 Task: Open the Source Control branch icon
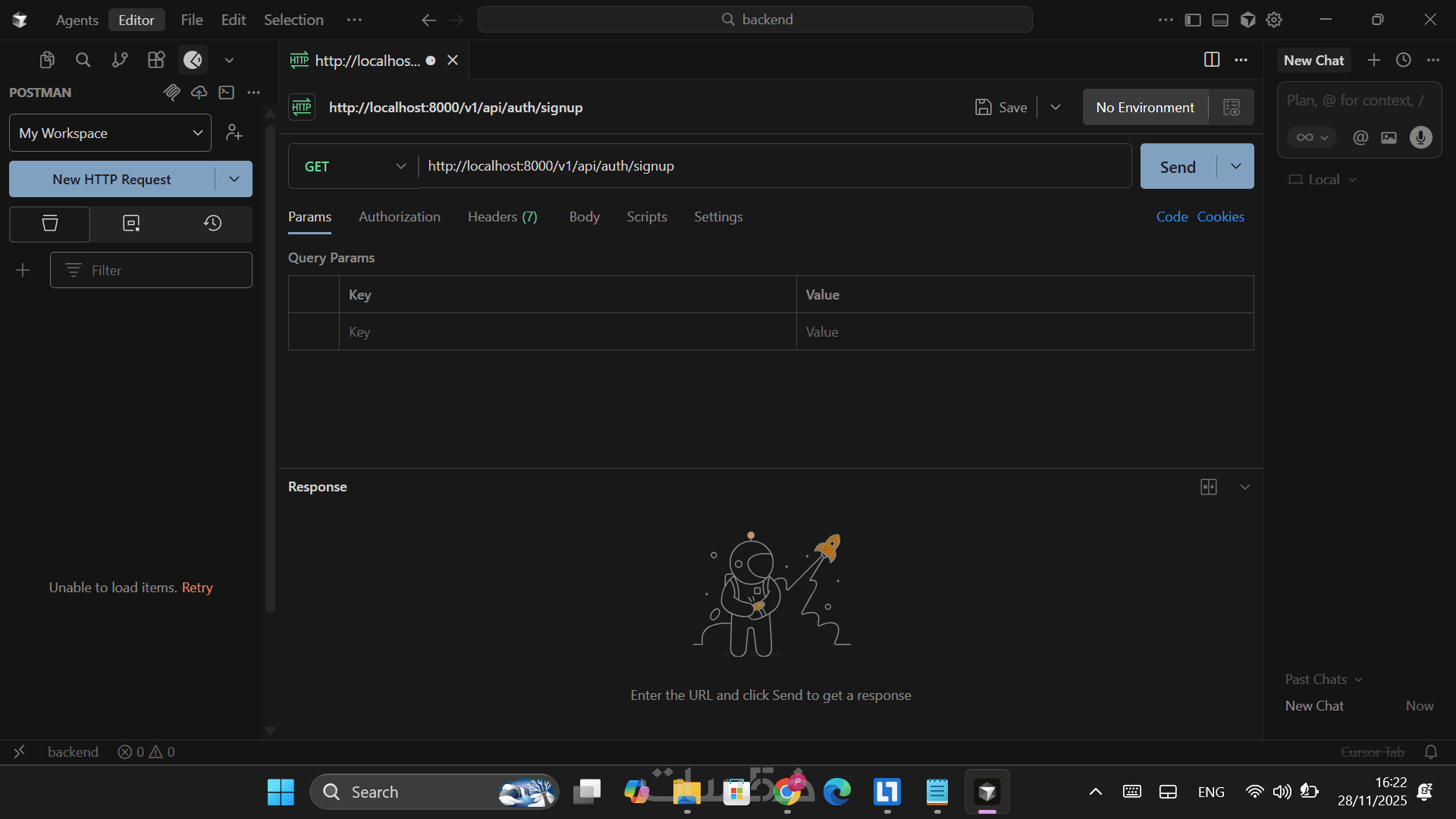click(x=120, y=60)
